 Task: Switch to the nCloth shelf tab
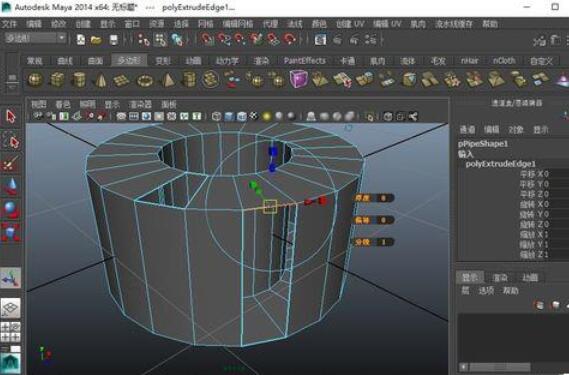click(x=504, y=61)
